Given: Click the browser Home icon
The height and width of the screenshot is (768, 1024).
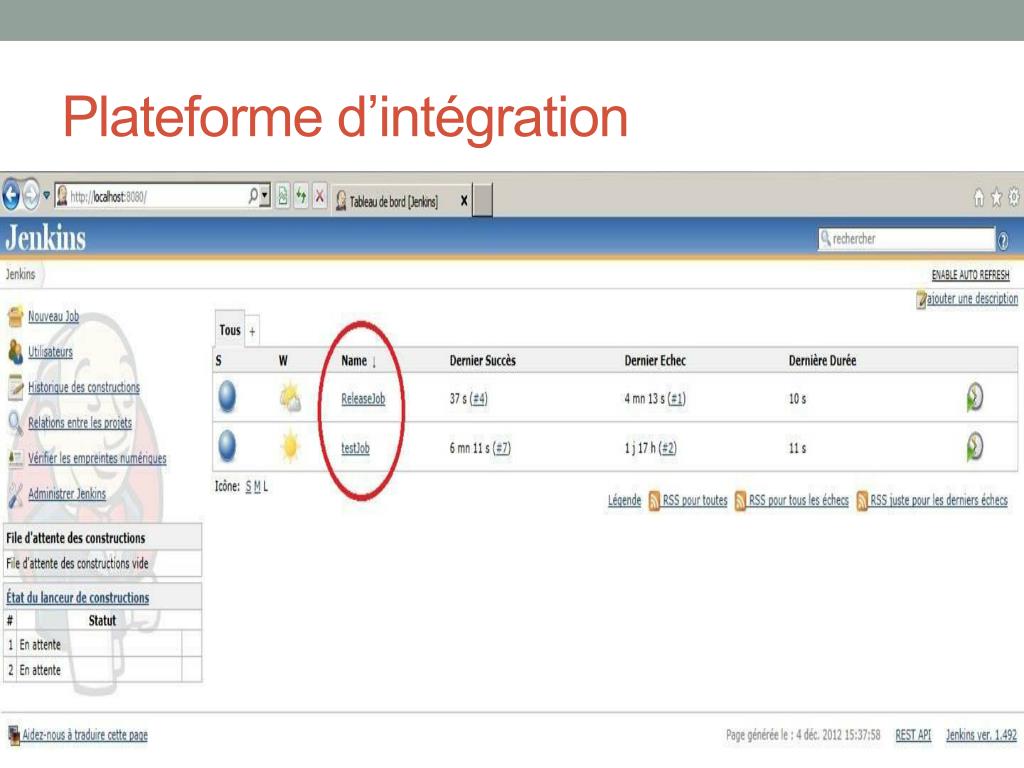Looking at the screenshot, I should (x=978, y=197).
